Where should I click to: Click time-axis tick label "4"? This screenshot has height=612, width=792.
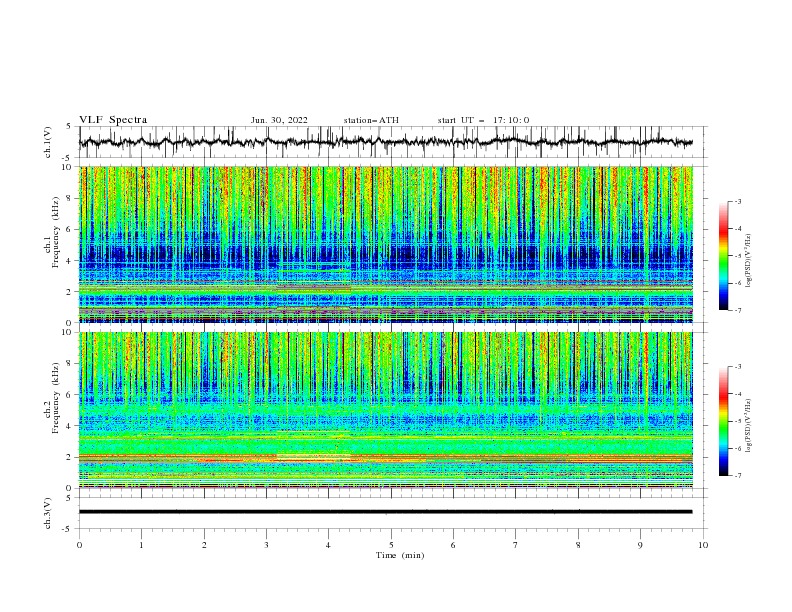coord(328,545)
